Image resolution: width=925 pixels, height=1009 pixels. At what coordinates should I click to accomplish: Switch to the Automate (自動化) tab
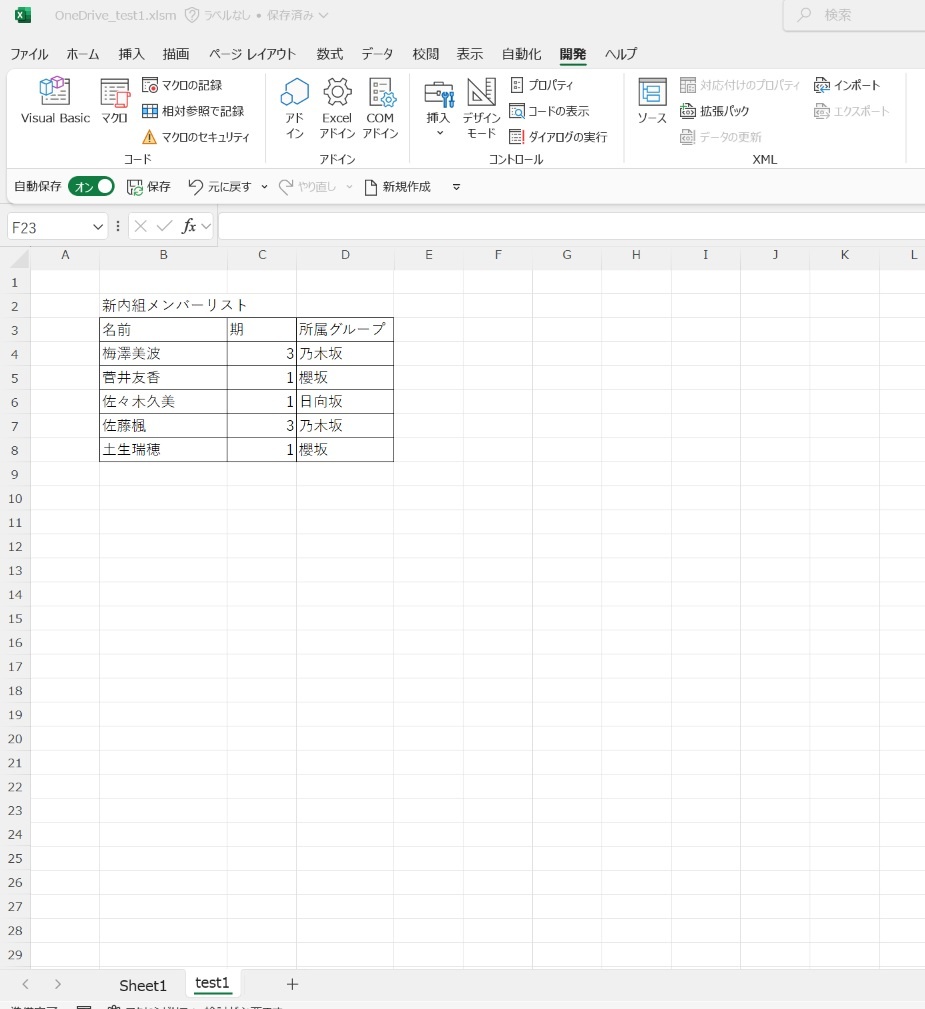(521, 54)
